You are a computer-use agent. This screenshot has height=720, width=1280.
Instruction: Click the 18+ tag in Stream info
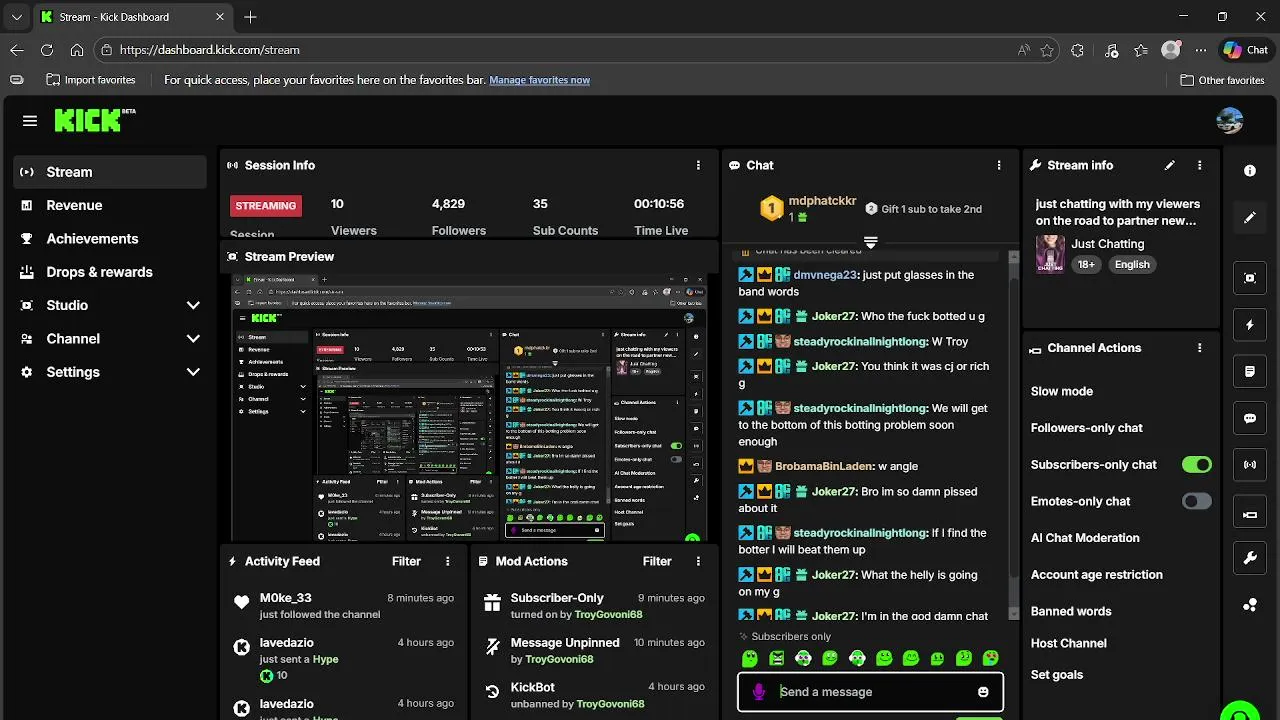pyautogui.click(x=1086, y=265)
